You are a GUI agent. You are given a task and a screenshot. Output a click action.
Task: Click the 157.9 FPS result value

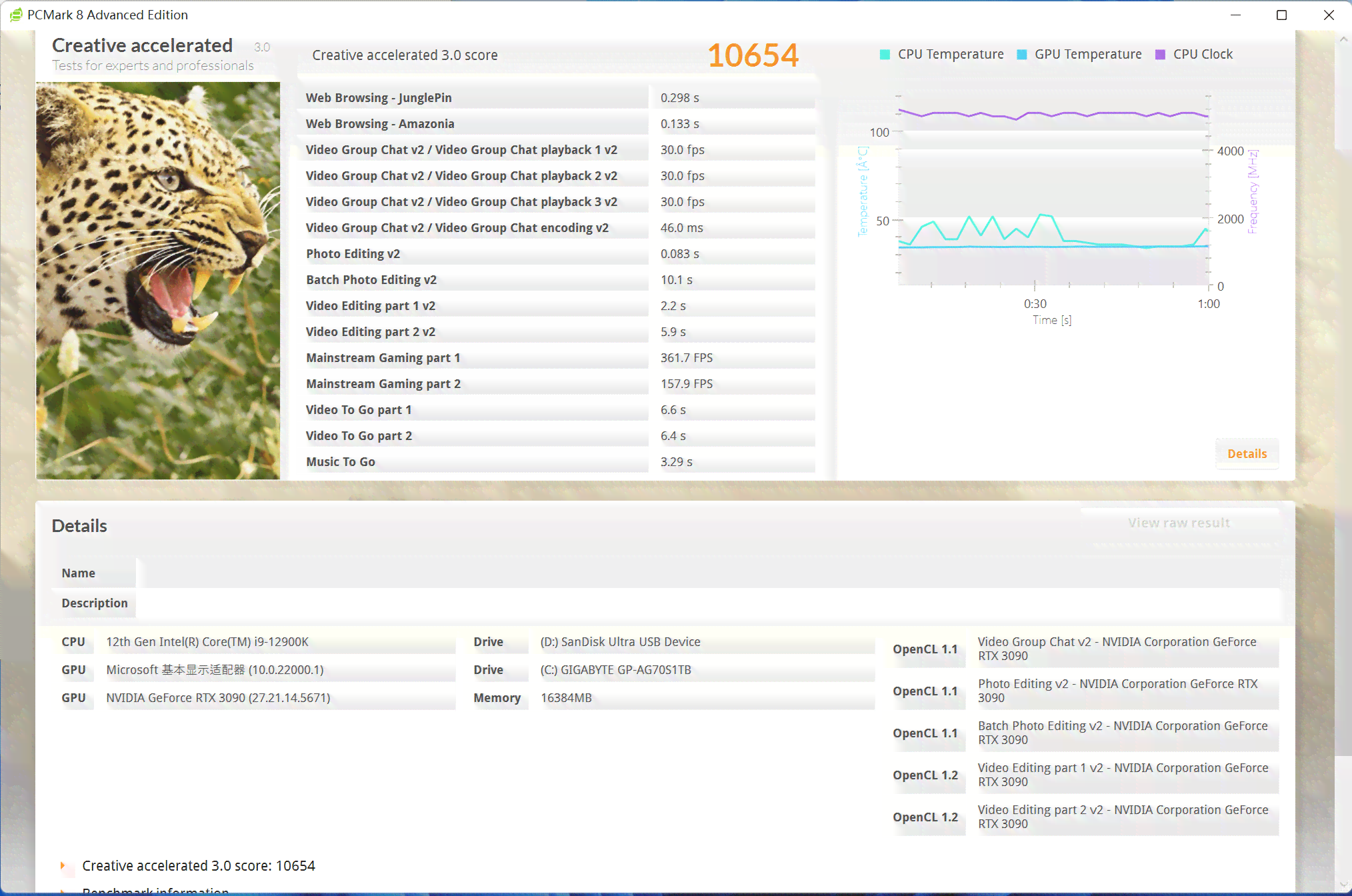(x=687, y=383)
